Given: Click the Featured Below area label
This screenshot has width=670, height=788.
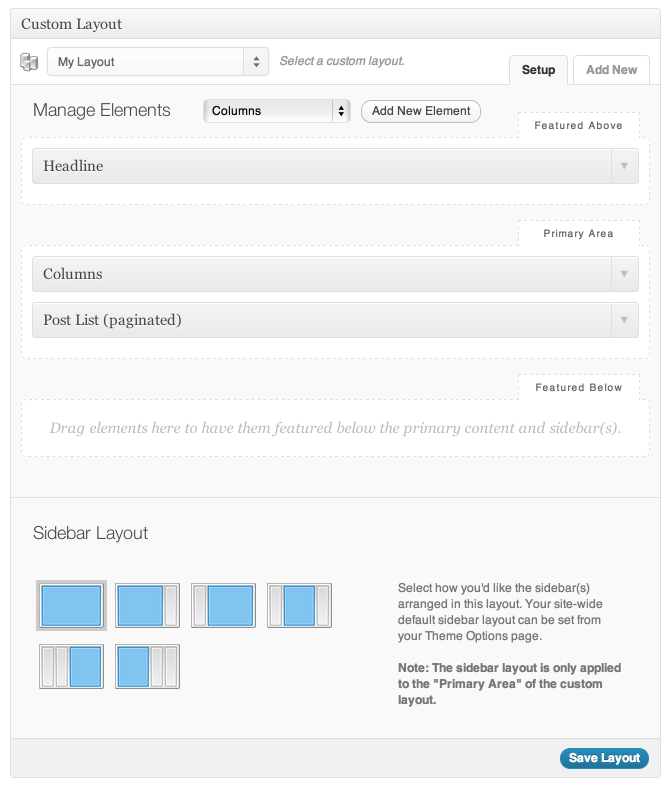Looking at the screenshot, I should (x=579, y=387).
